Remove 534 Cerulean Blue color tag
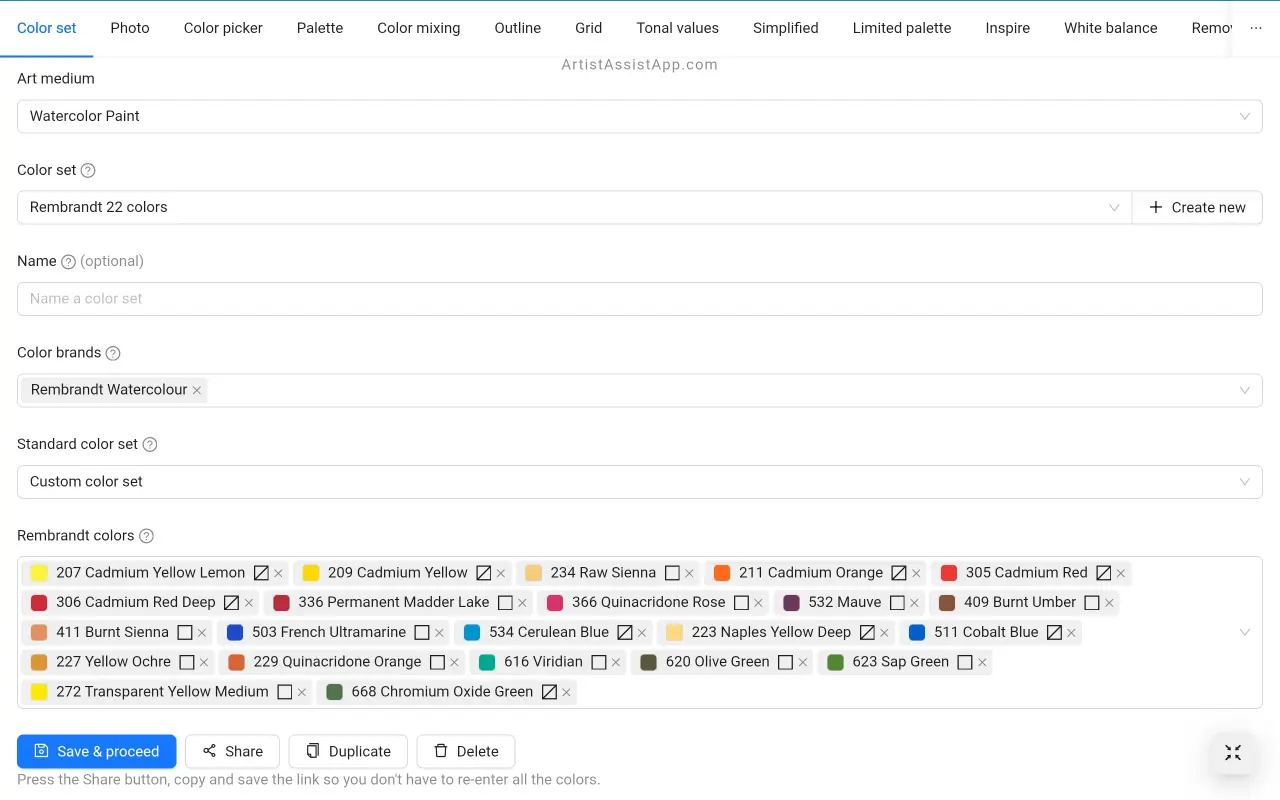Viewport: 1280px width, 800px height. tap(642, 633)
